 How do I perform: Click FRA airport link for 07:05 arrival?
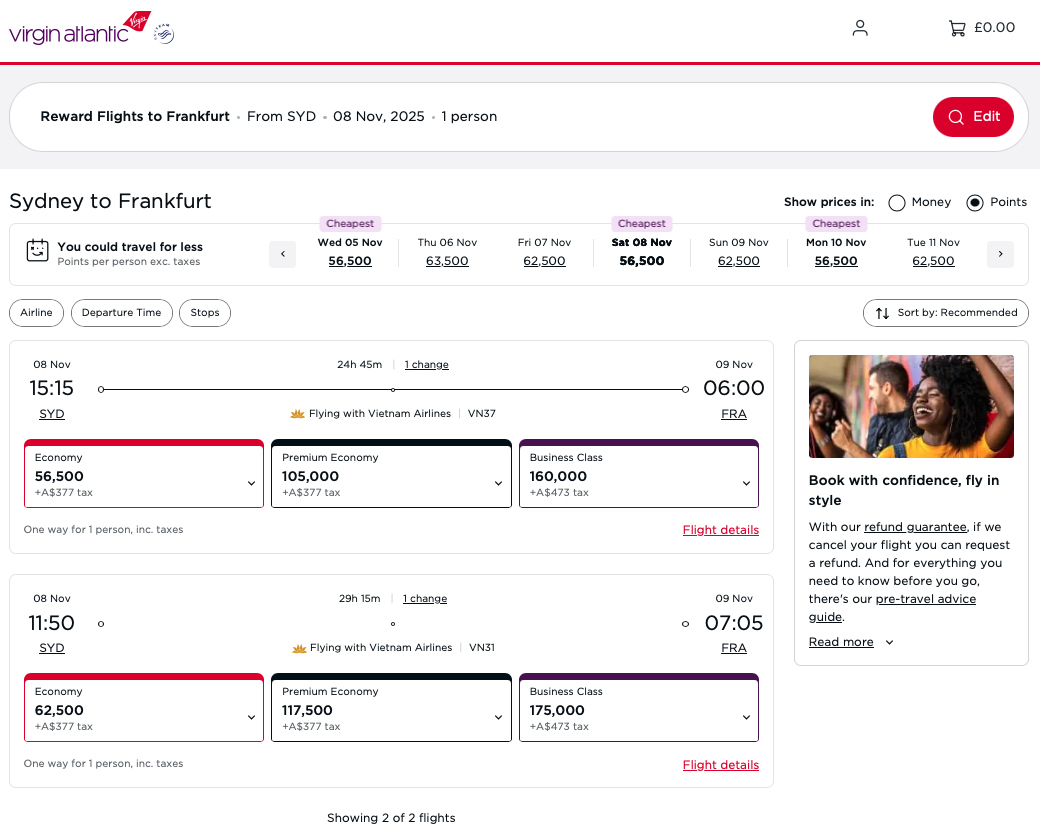(734, 648)
